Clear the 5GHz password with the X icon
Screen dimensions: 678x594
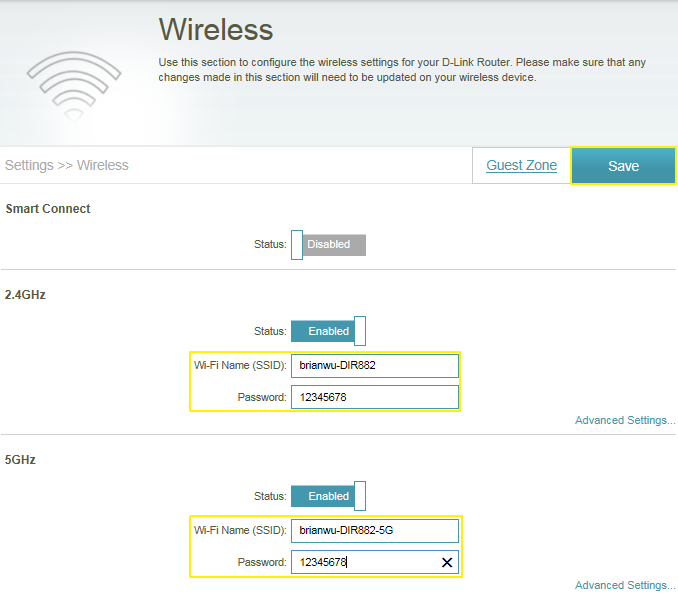click(447, 563)
